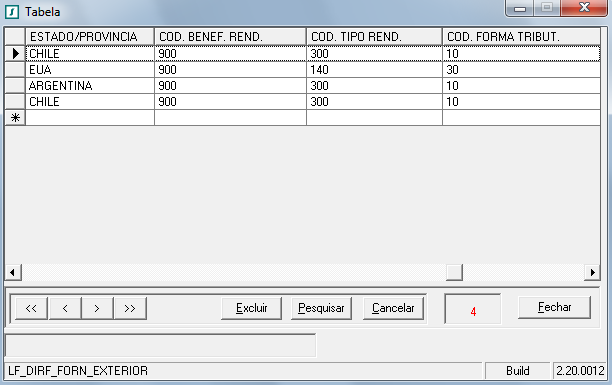Click the current-row arrow indicator
Image resolution: width=612 pixels, height=385 pixels.
(15, 53)
